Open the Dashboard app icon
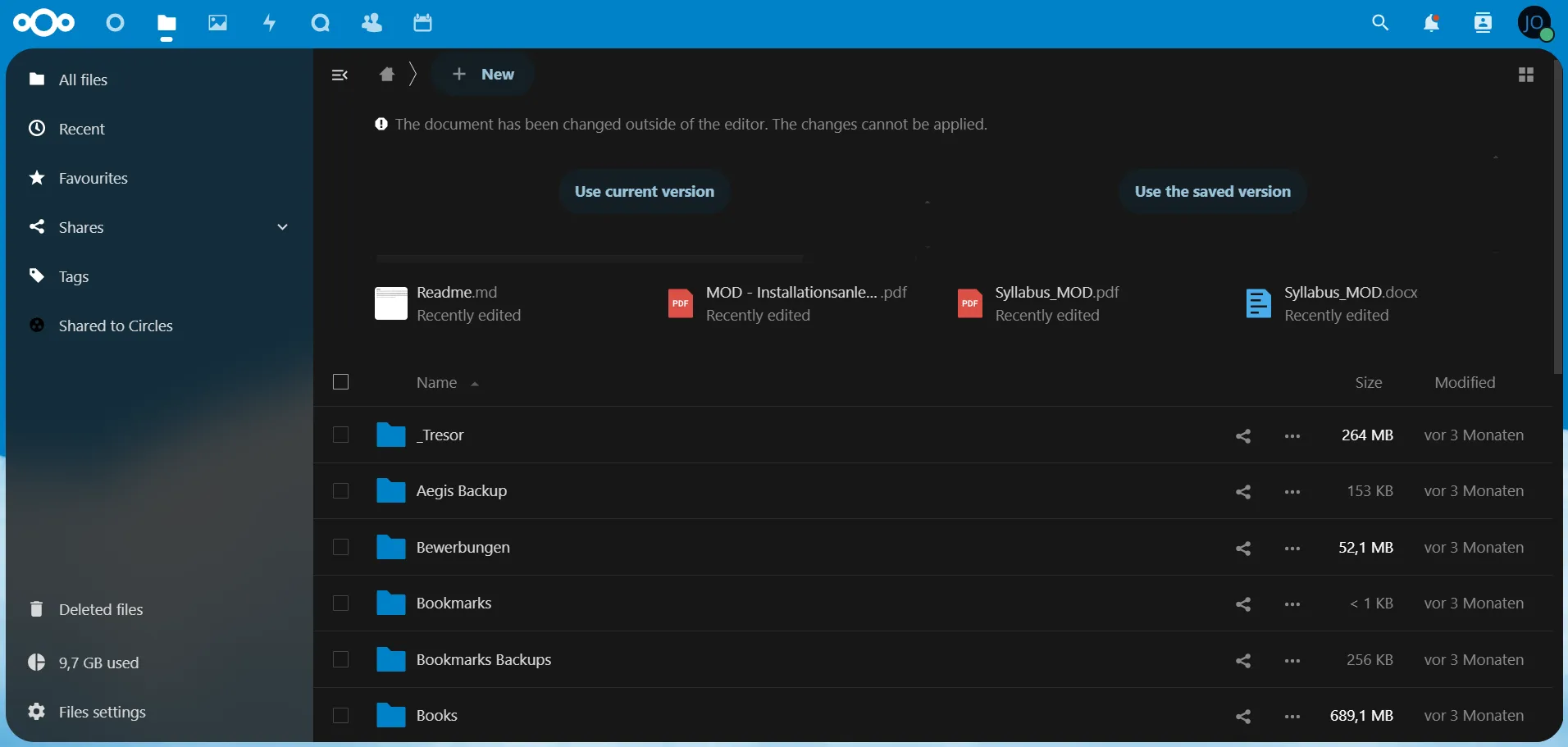Viewport: 1568px width, 747px height. point(115,23)
